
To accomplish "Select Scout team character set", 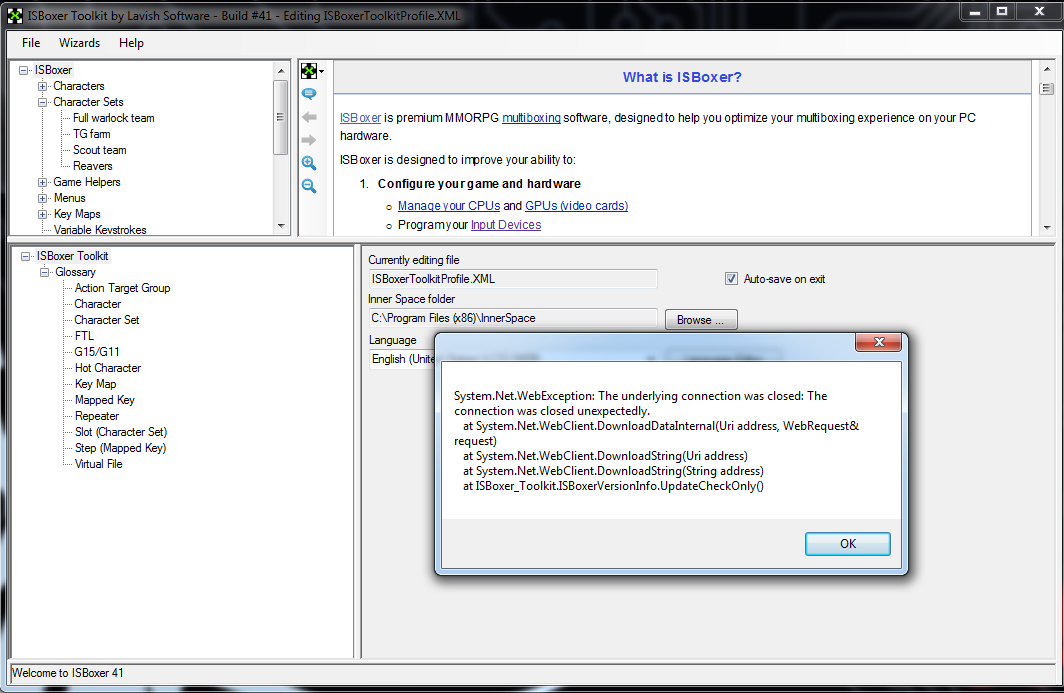I will click(x=100, y=150).
